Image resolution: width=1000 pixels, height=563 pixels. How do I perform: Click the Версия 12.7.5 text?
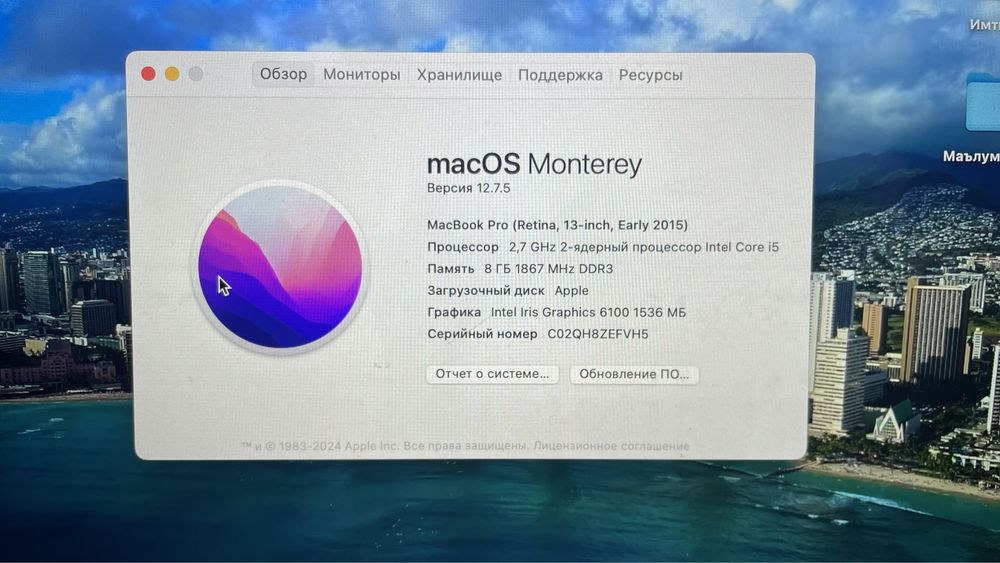click(x=468, y=188)
